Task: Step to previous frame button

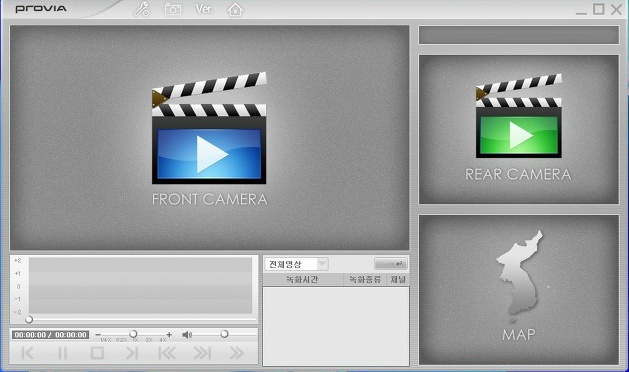Action: (27, 353)
